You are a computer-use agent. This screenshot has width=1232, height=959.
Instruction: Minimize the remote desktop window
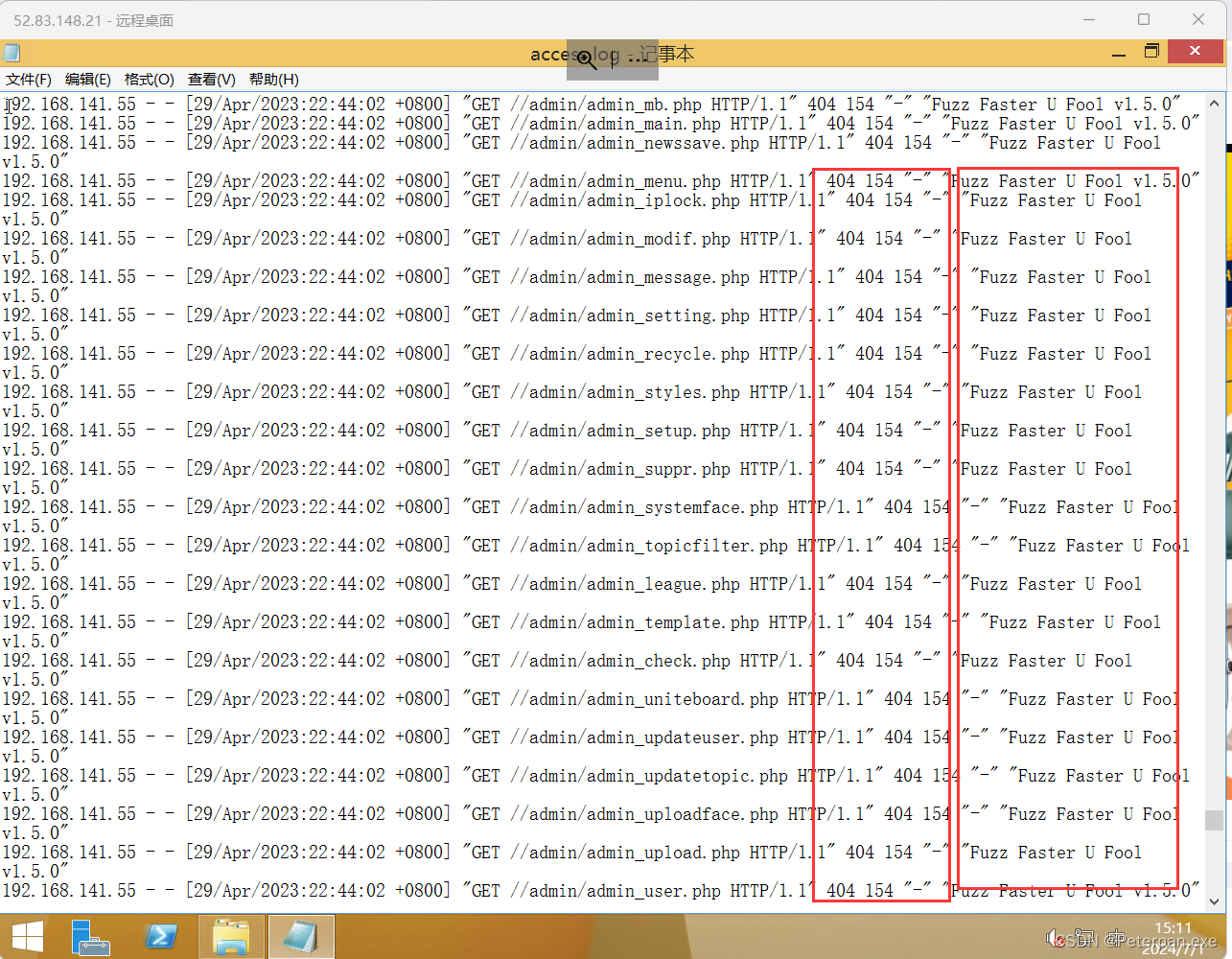tap(1088, 19)
